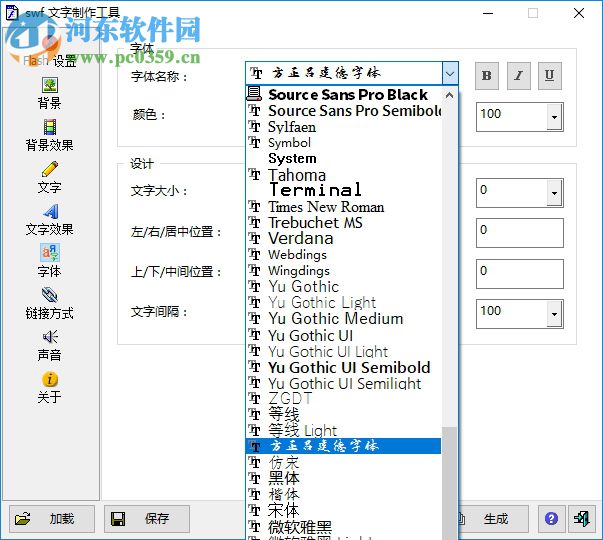This screenshot has width=603, height=540.
Task: Collapse the 字体名称 font name dropdown arrow
Action: tap(450, 73)
